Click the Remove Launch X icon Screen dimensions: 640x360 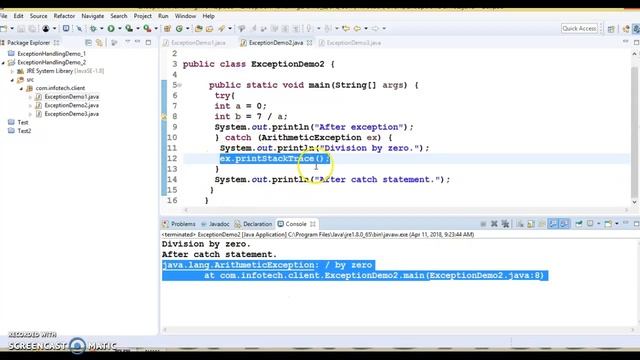tap(494, 224)
